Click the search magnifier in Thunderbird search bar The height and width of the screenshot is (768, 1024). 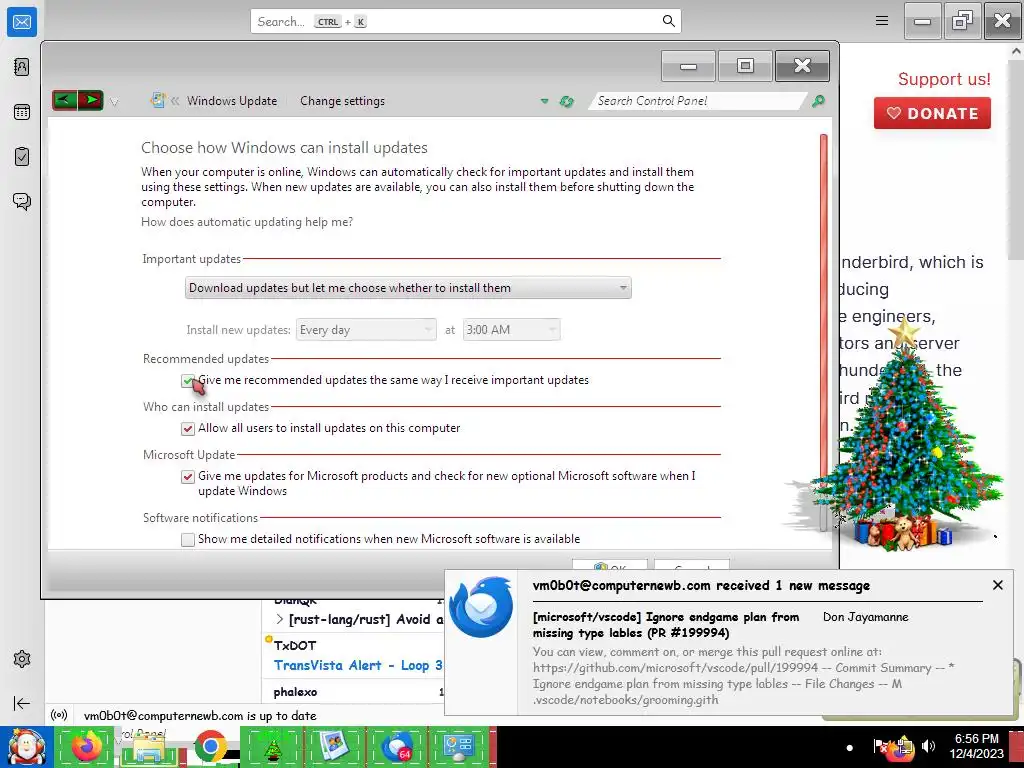(668, 21)
